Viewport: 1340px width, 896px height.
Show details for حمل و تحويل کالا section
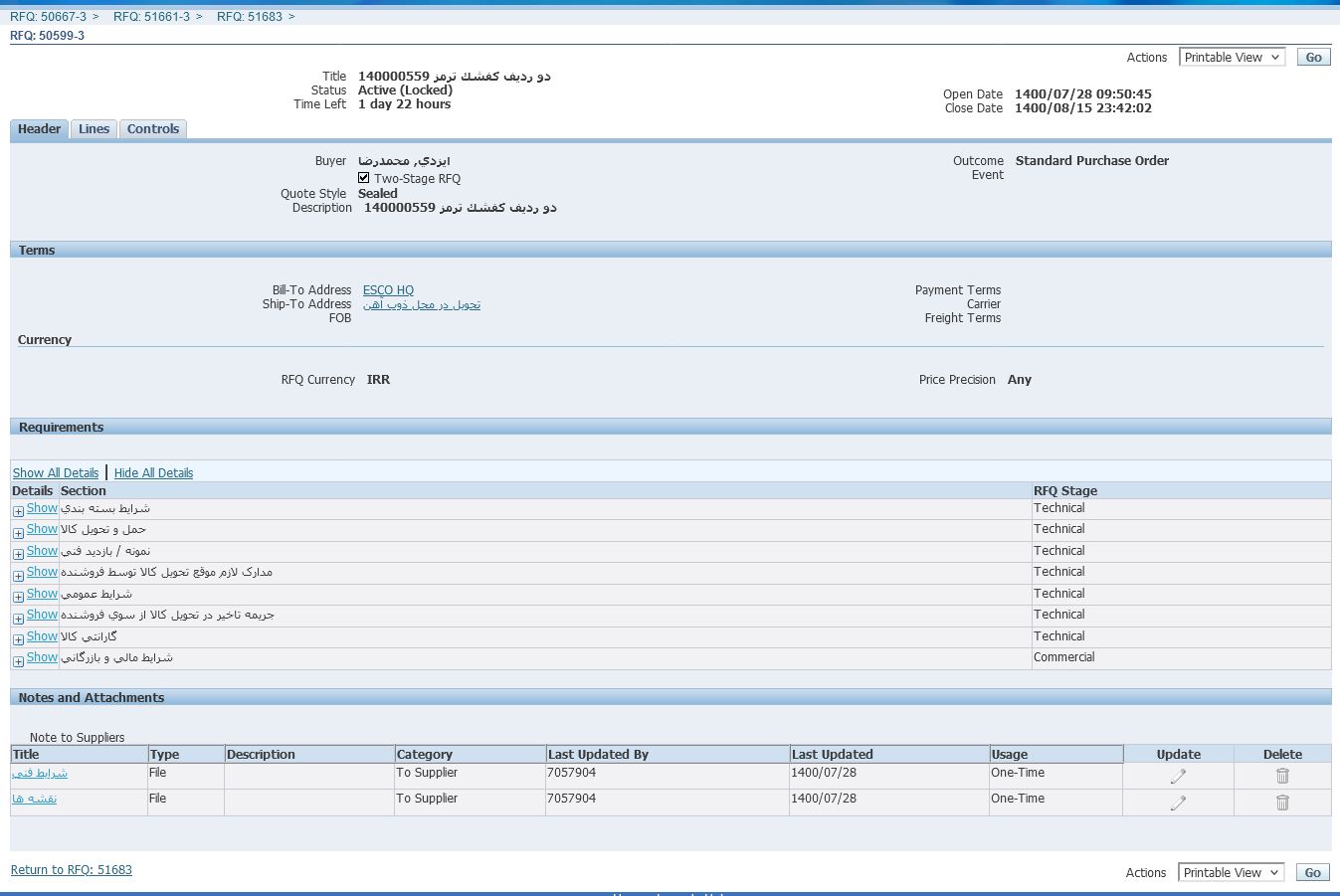coord(42,529)
